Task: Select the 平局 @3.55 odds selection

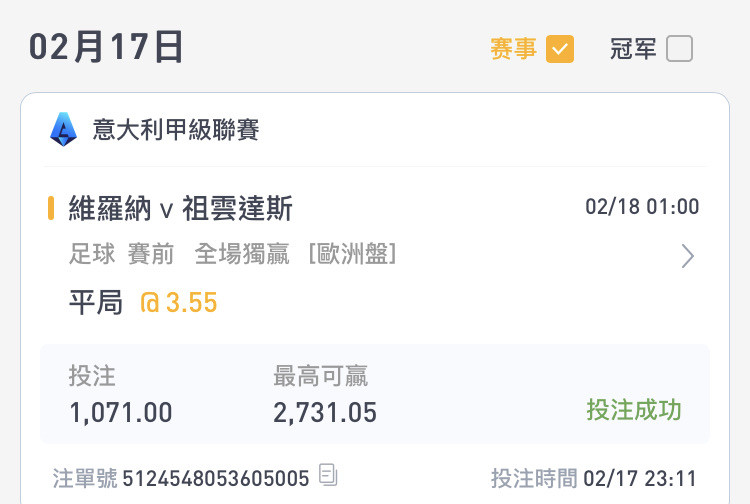Action: [x=143, y=302]
